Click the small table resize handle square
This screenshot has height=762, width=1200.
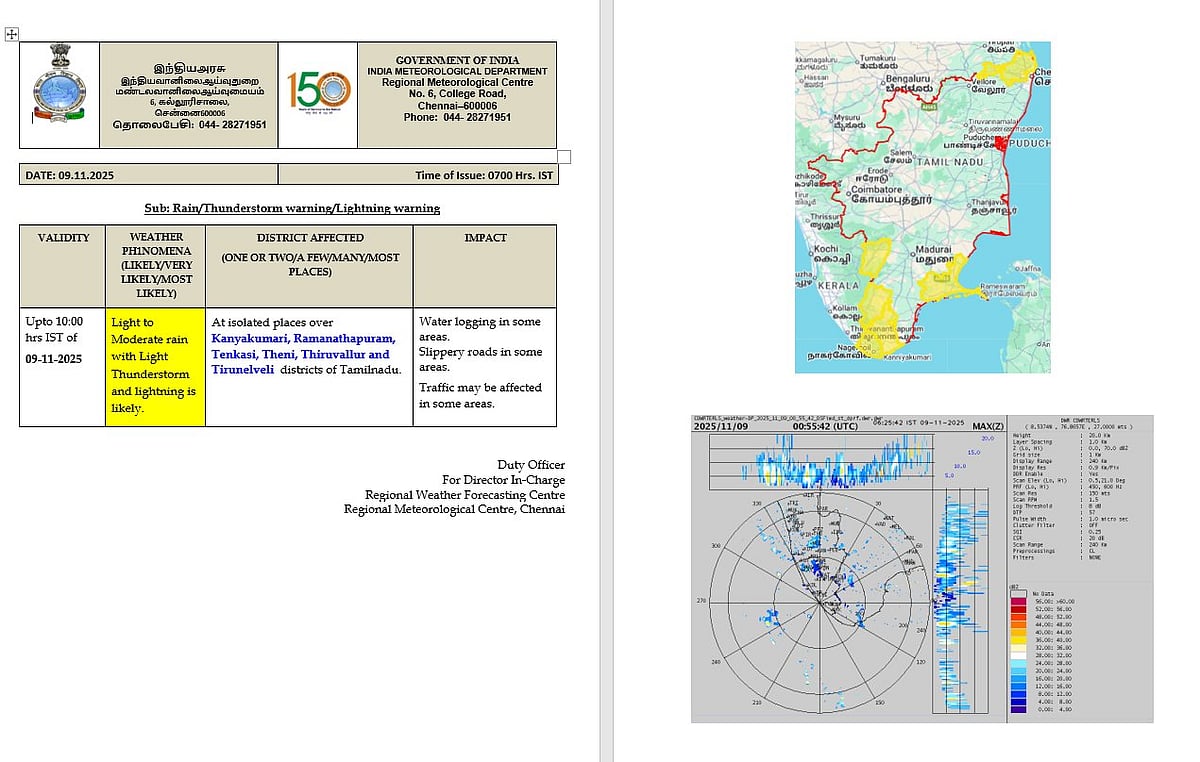click(x=563, y=156)
